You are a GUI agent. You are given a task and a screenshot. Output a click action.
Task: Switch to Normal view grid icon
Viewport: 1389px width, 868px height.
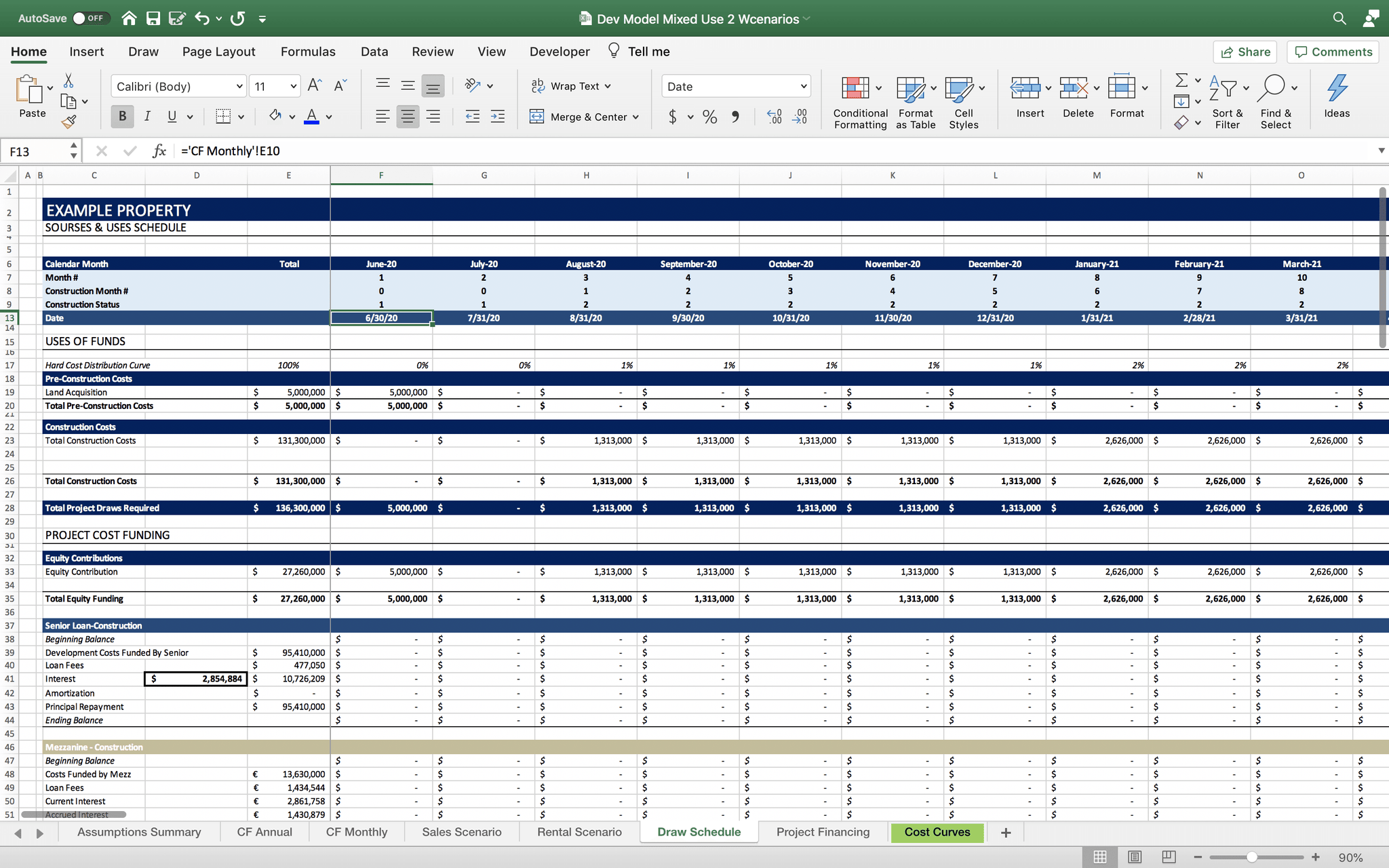click(1100, 857)
